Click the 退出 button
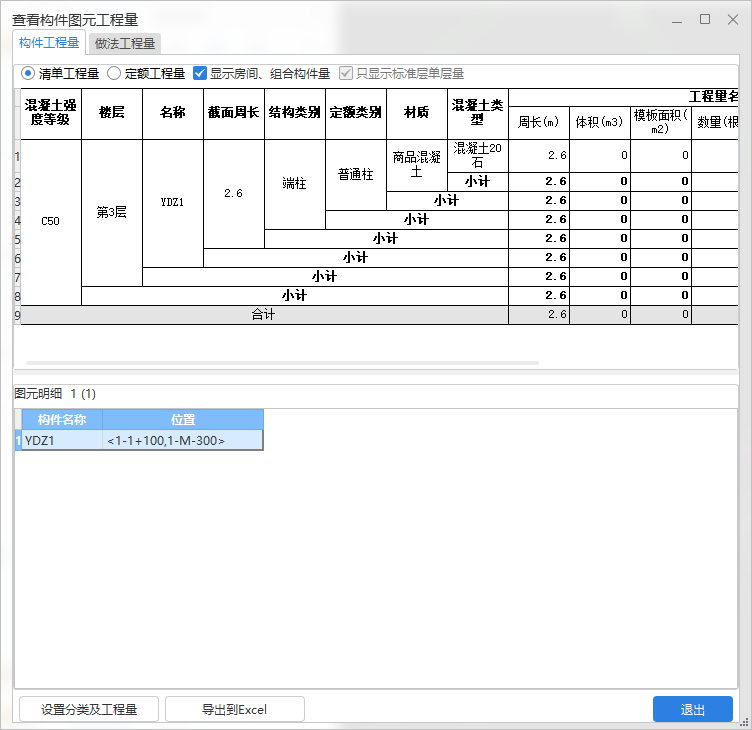752x730 pixels. click(x=693, y=709)
